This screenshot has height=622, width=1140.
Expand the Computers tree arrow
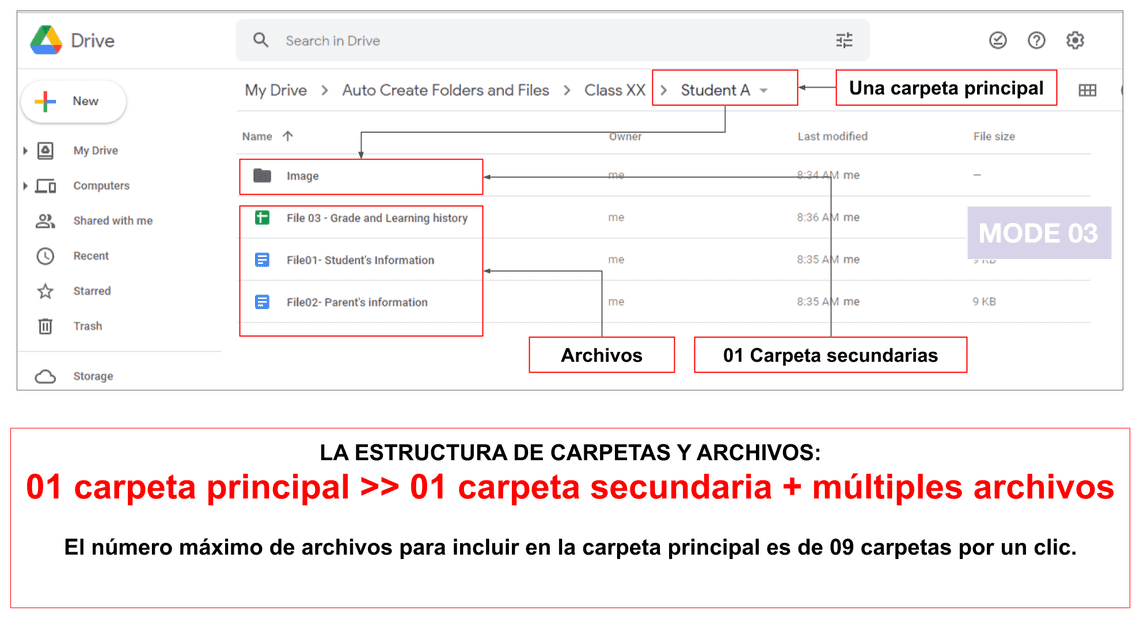click(25, 186)
